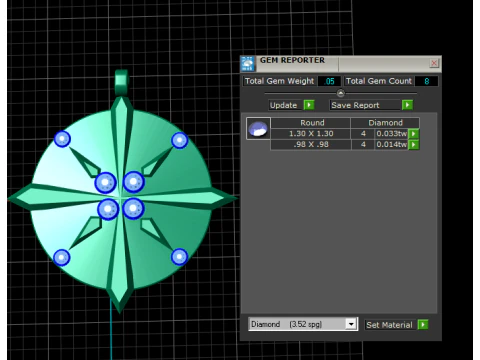Click the green arrow beside Set Material
Viewport: 480px width, 360px height.
tap(423, 324)
